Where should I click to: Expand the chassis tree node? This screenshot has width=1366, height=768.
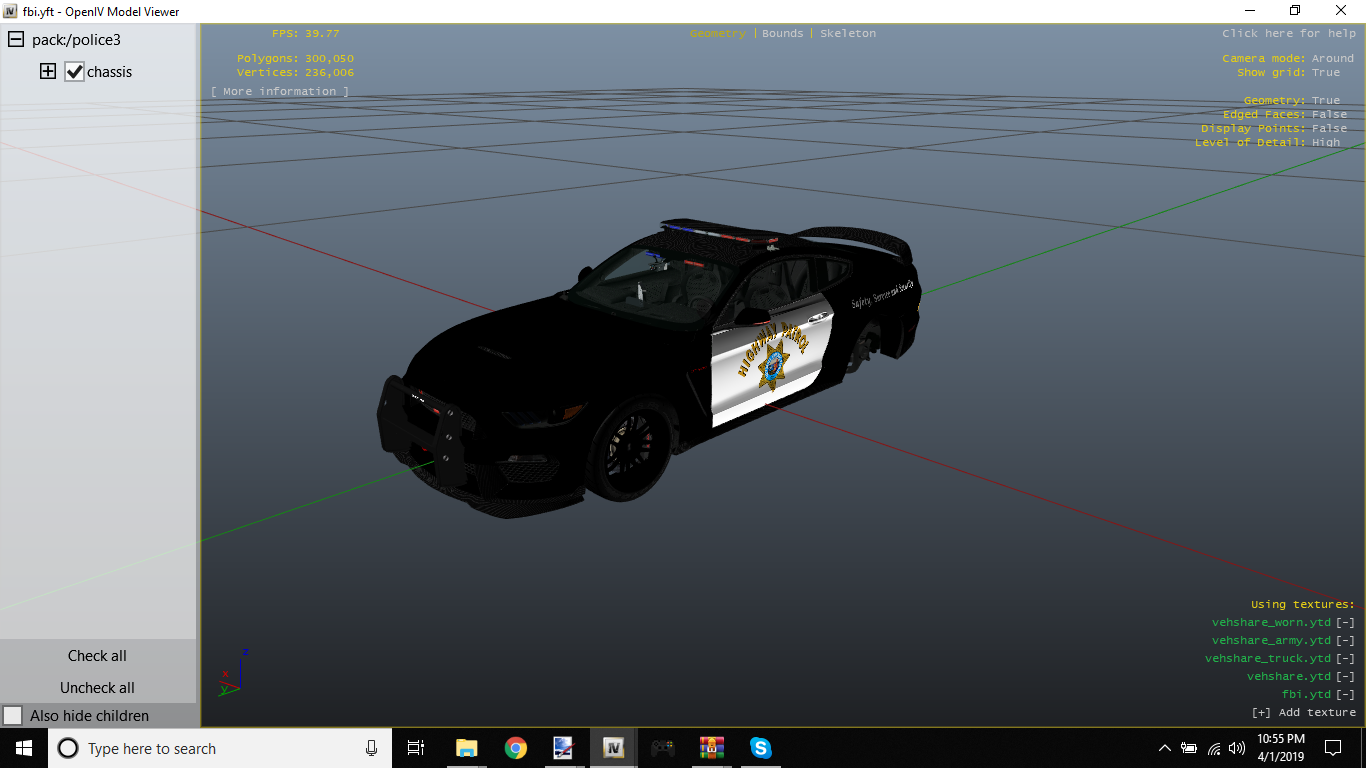[x=47, y=72]
